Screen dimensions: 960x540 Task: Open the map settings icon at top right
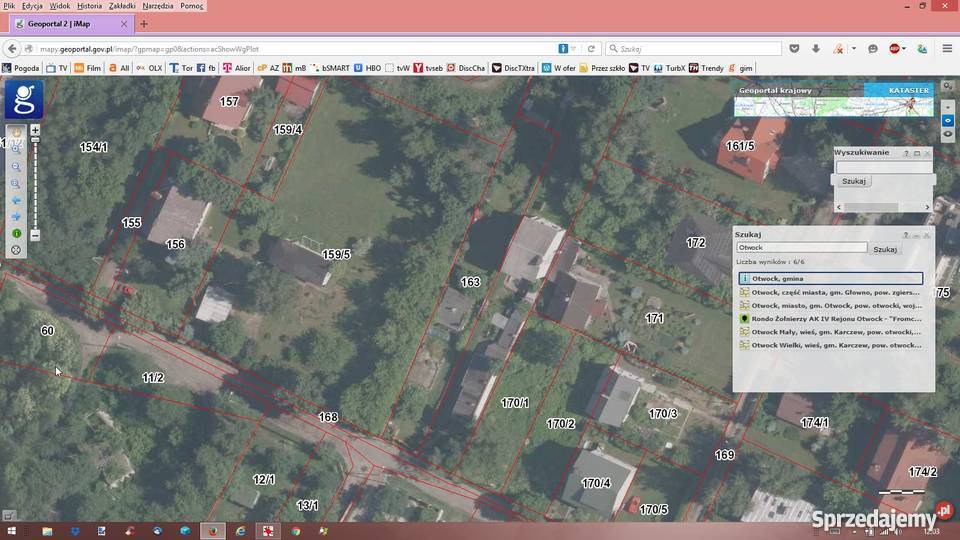(948, 86)
